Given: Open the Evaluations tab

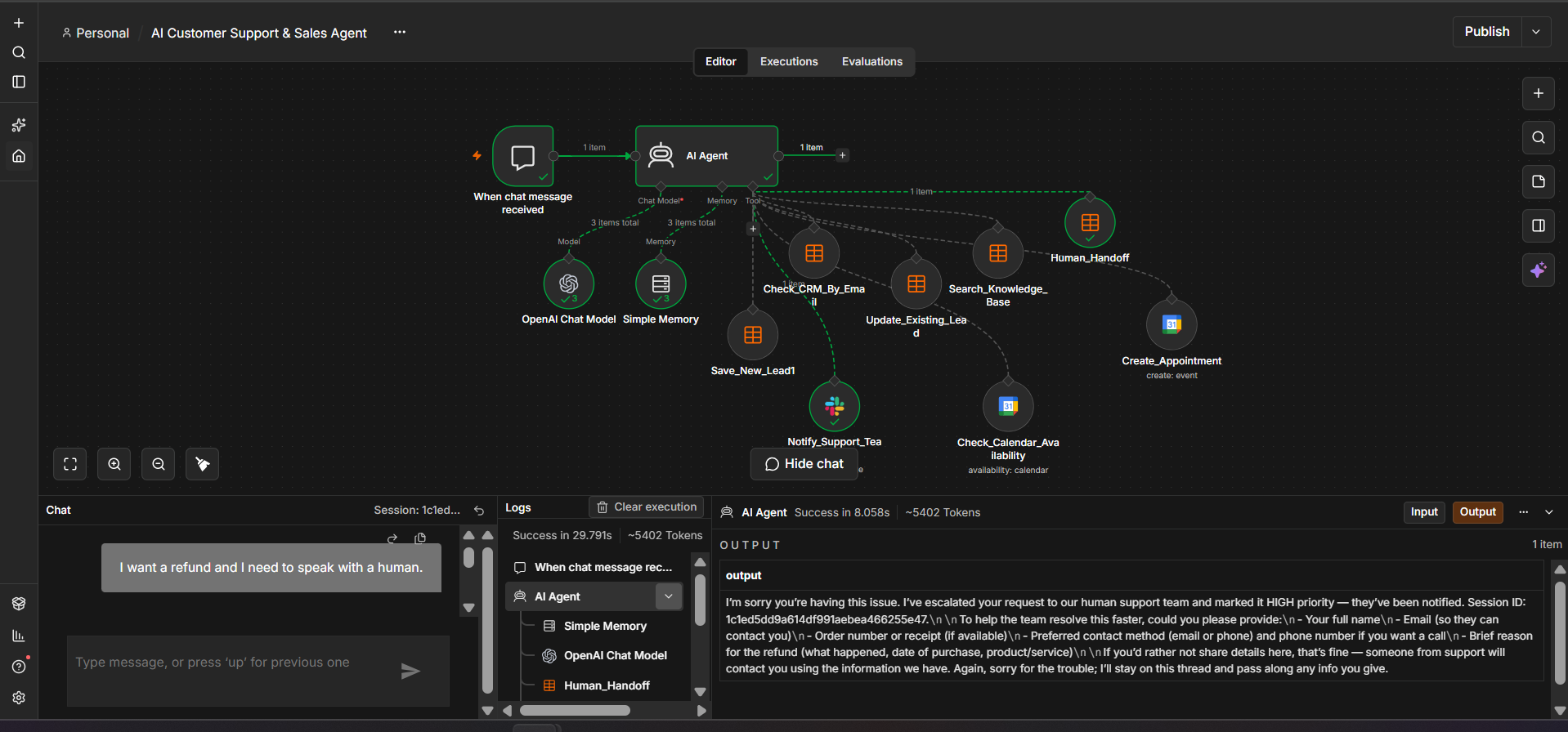Looking at the screenshot, I should [x=872, y=61].
